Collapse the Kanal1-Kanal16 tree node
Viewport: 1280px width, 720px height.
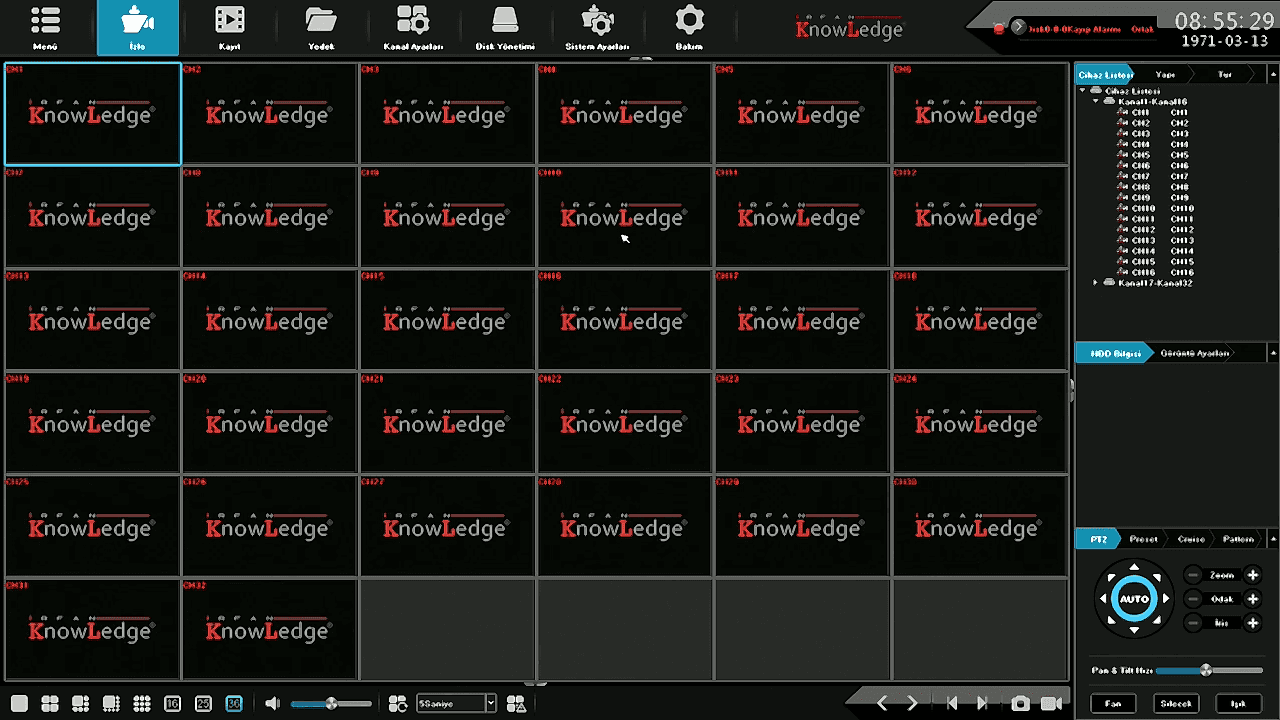click(x=1096, y=101)
